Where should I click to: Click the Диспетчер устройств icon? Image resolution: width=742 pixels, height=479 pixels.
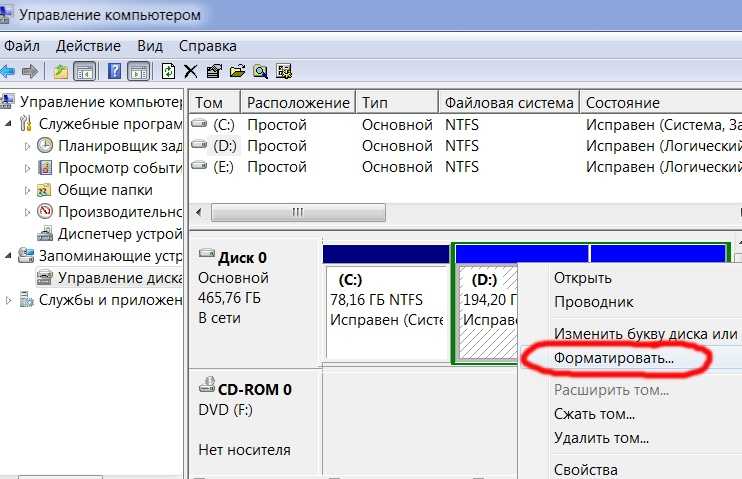click(x=45, y=233)
